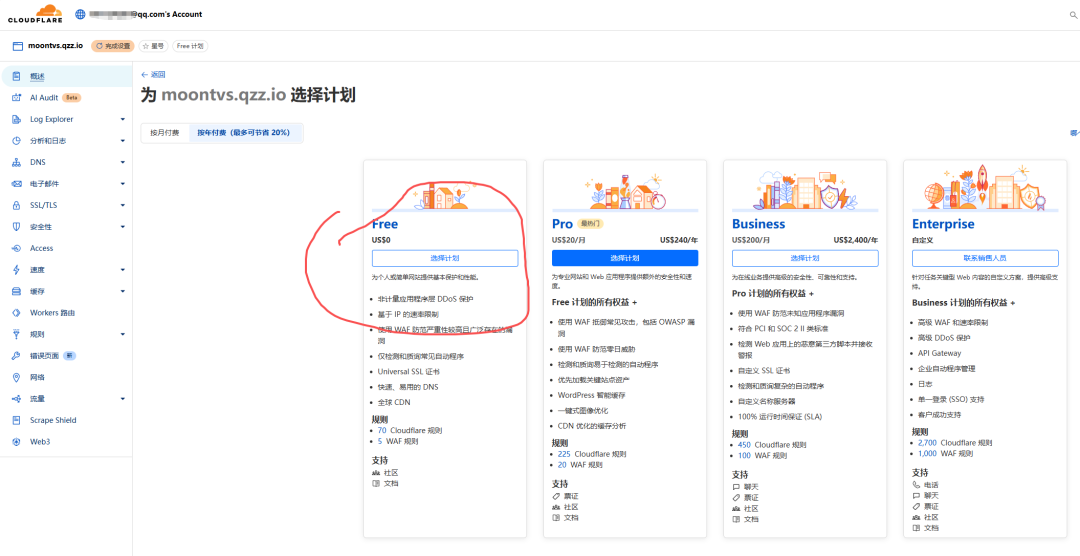Click the 电子邮件 envelope icon
This screenshot has width=1080, height=556.
[x=16, y=184]
